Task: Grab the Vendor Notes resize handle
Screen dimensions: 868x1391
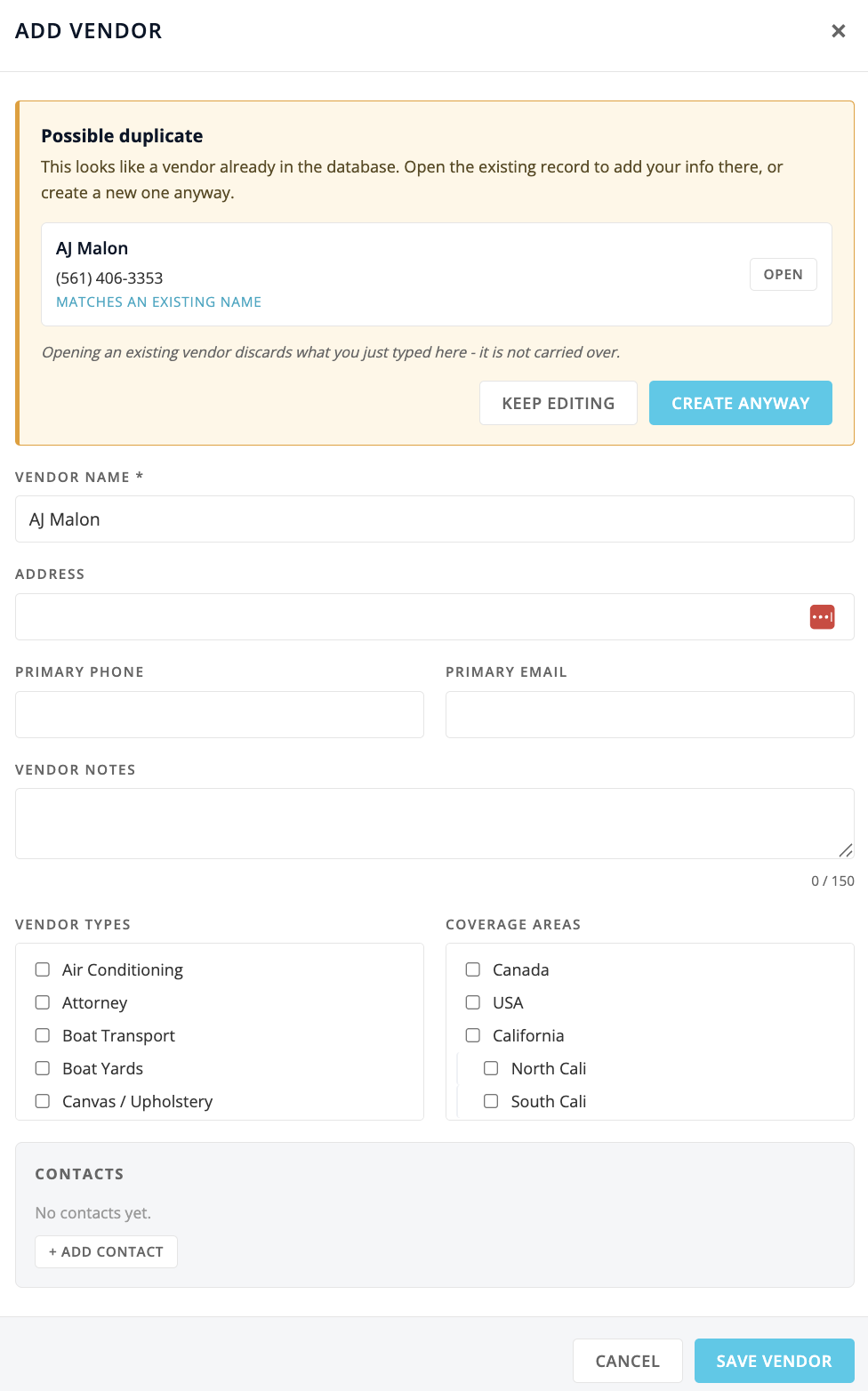Action: click(846, 850)
